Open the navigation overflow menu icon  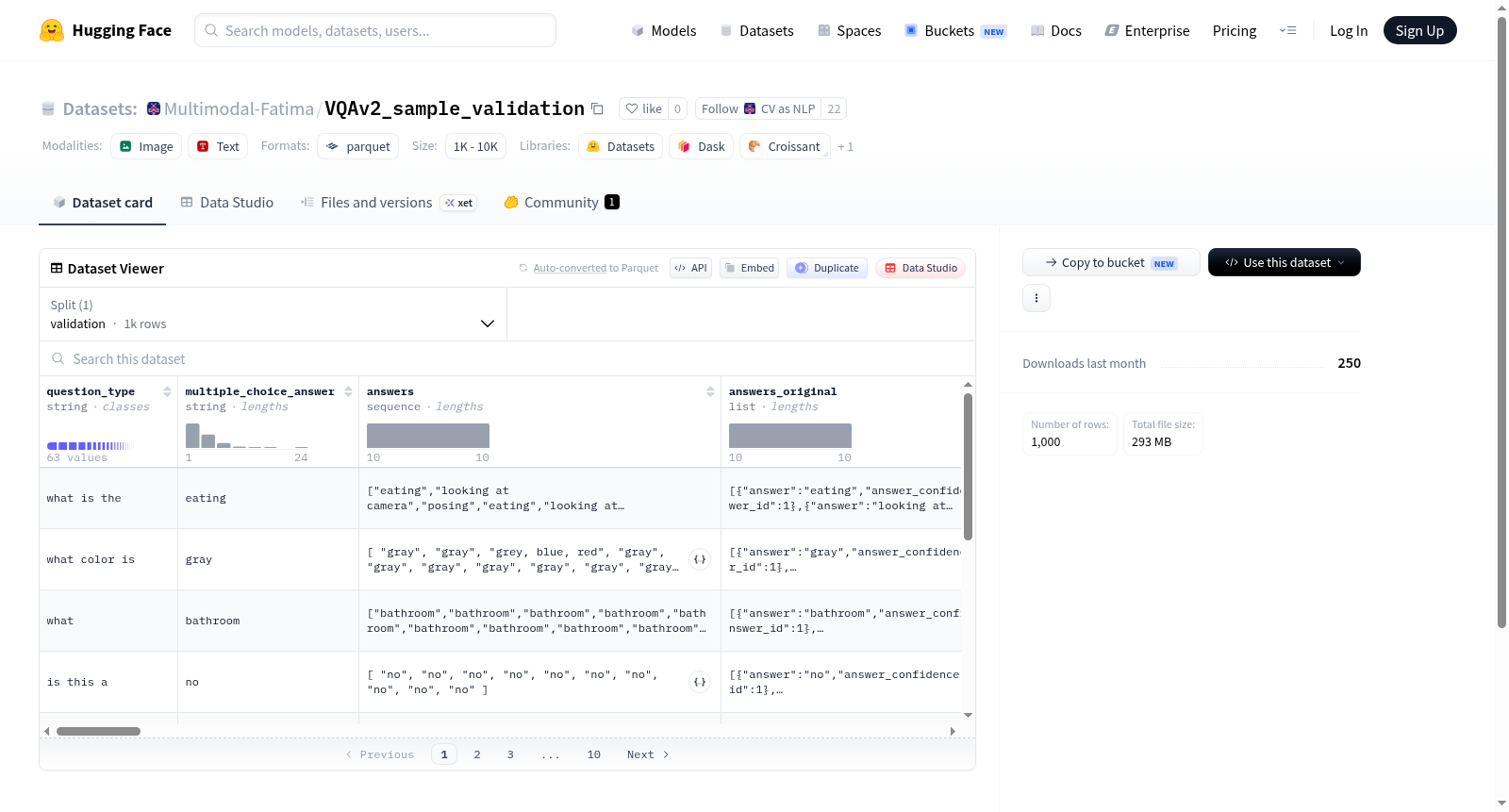click(1287, 30)
